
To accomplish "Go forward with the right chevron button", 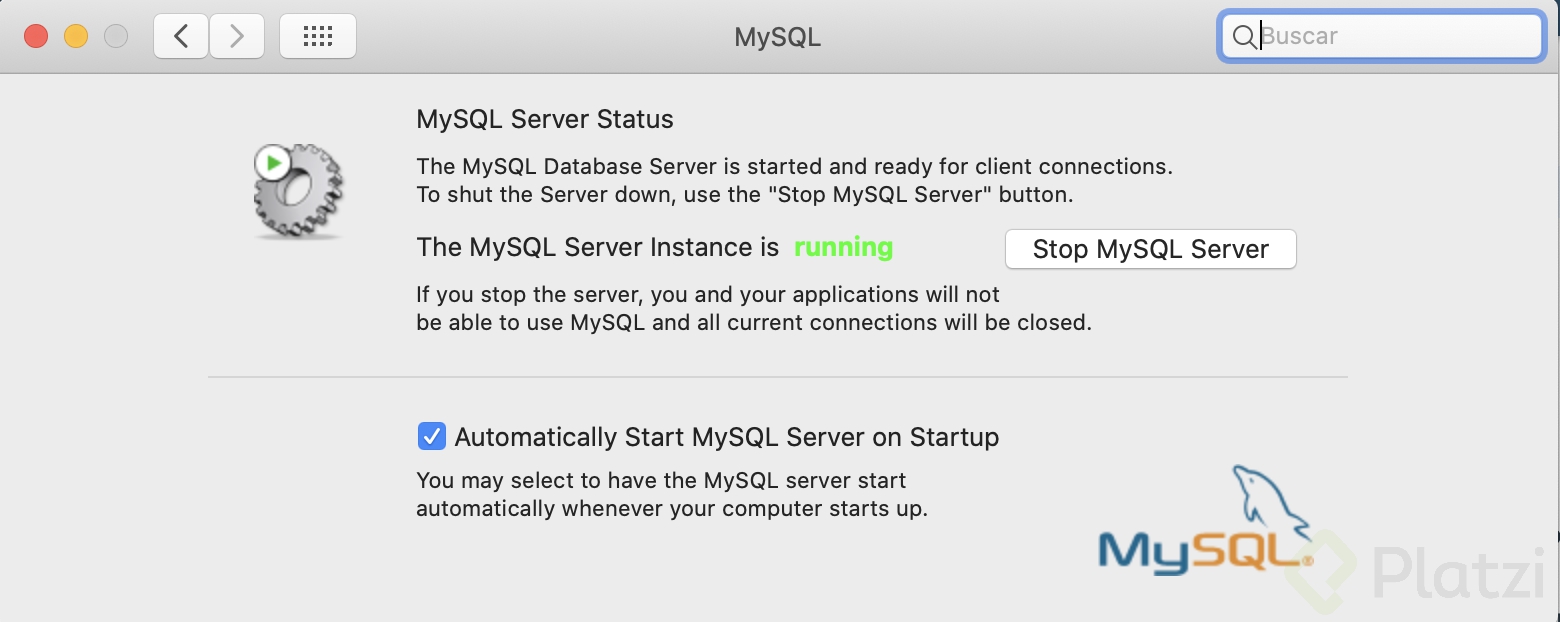I will coord(237,36).
